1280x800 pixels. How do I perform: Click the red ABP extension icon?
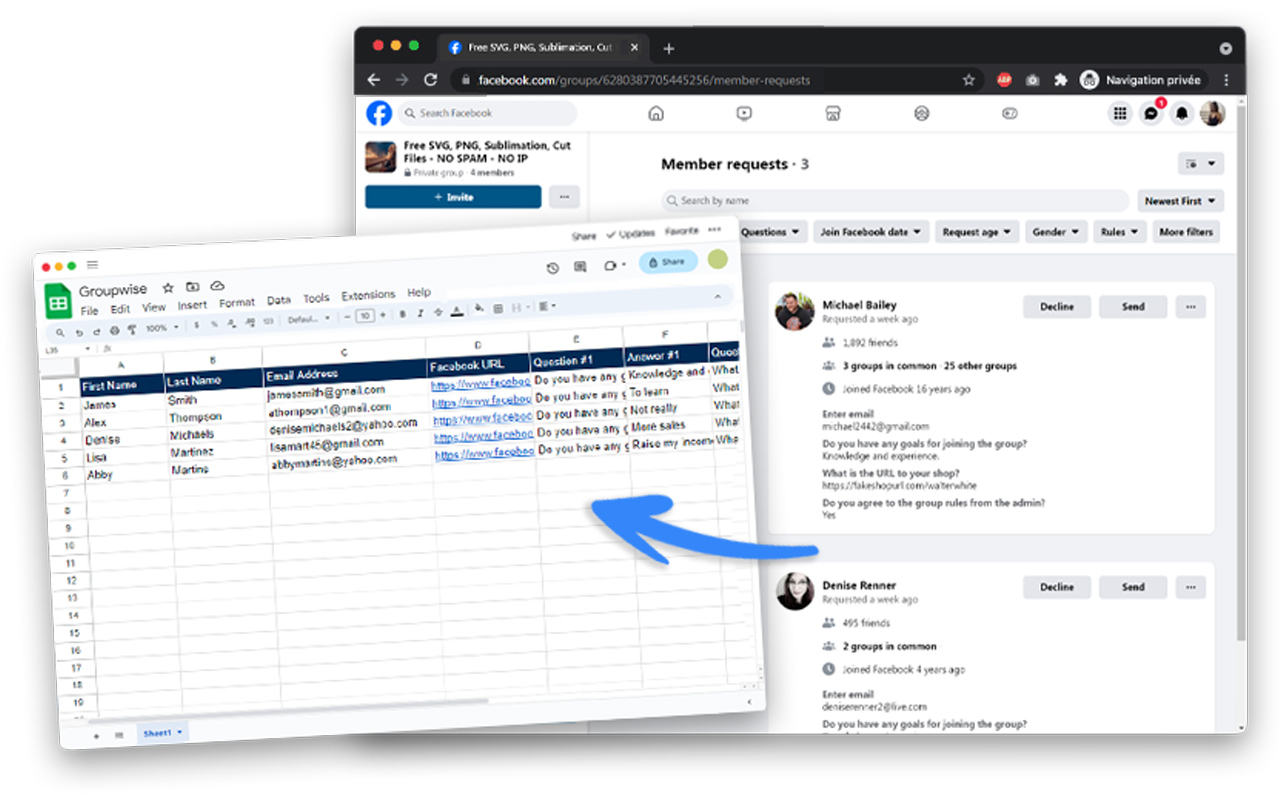pyautogui.click(x=1004, y=80)
